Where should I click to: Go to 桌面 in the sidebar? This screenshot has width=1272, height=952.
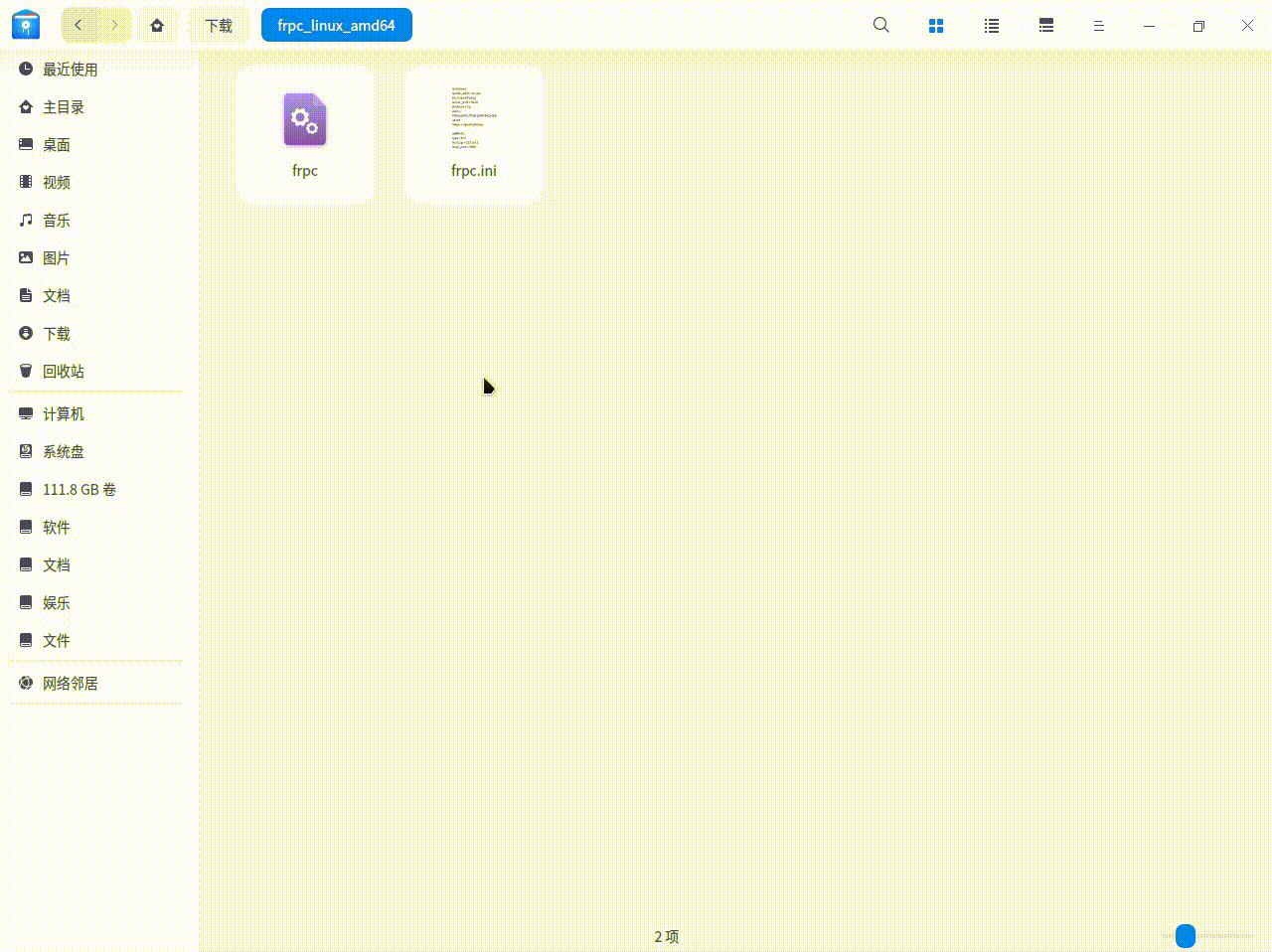pyautogui.click(x=56, y=145)
